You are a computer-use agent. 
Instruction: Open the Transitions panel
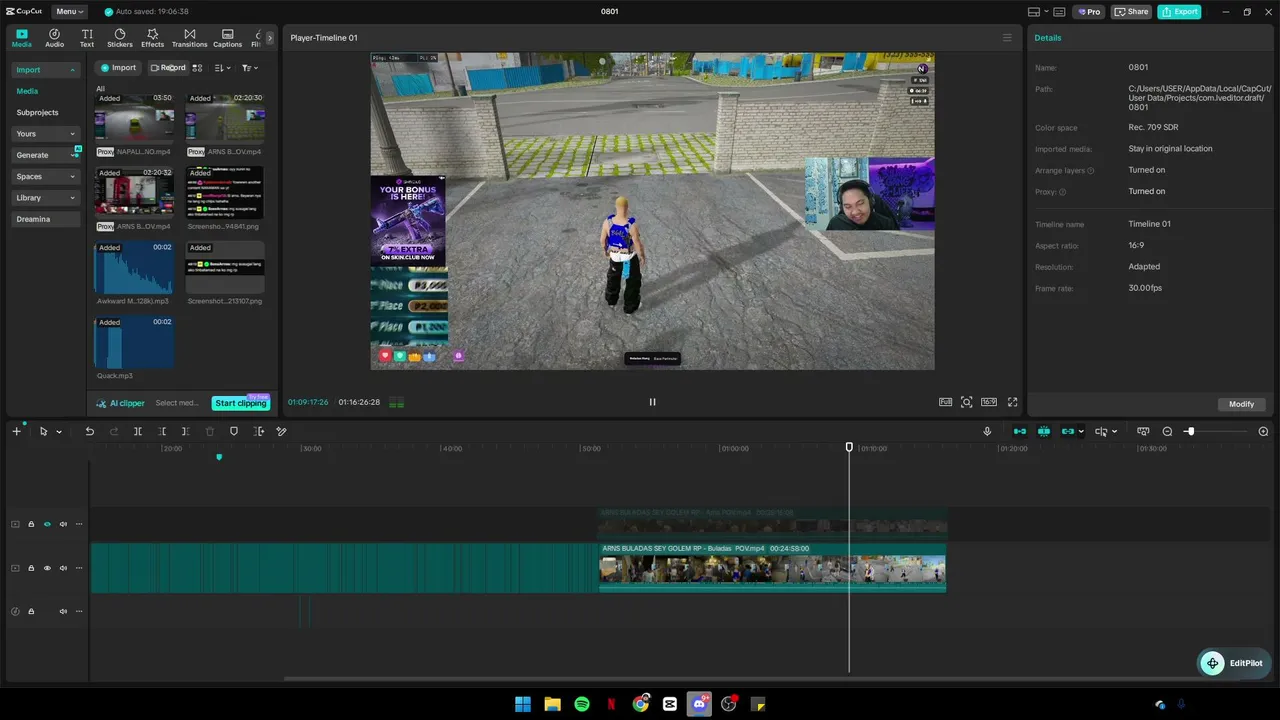click(189, 38)
